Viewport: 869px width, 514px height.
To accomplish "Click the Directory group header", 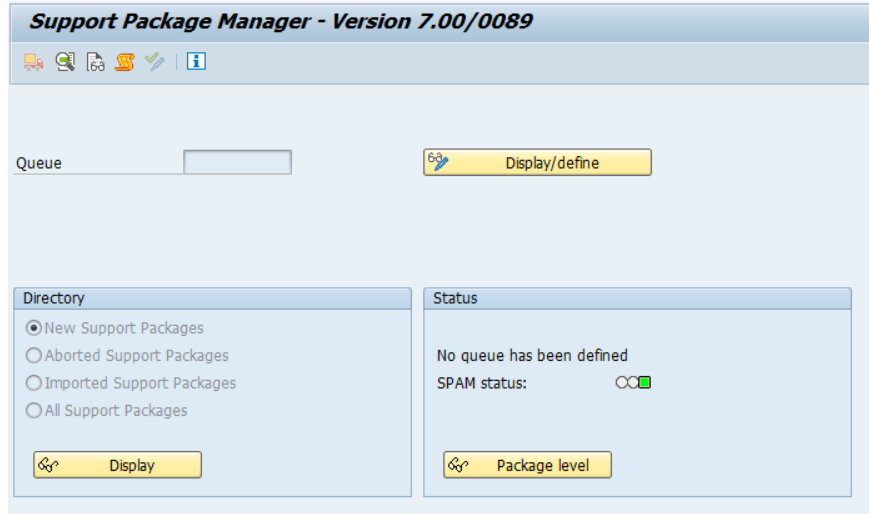I will [213, 298].
